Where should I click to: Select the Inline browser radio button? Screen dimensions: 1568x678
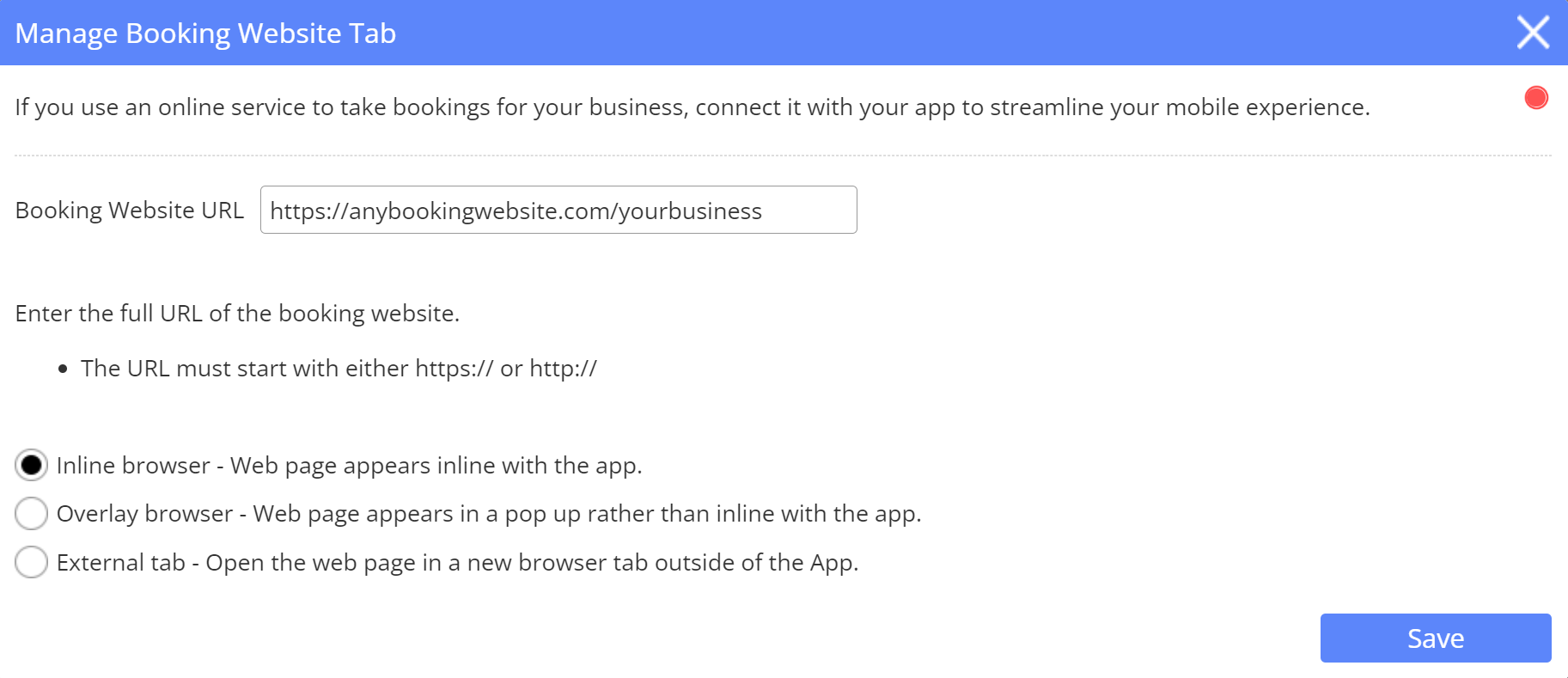click(32, 465)
